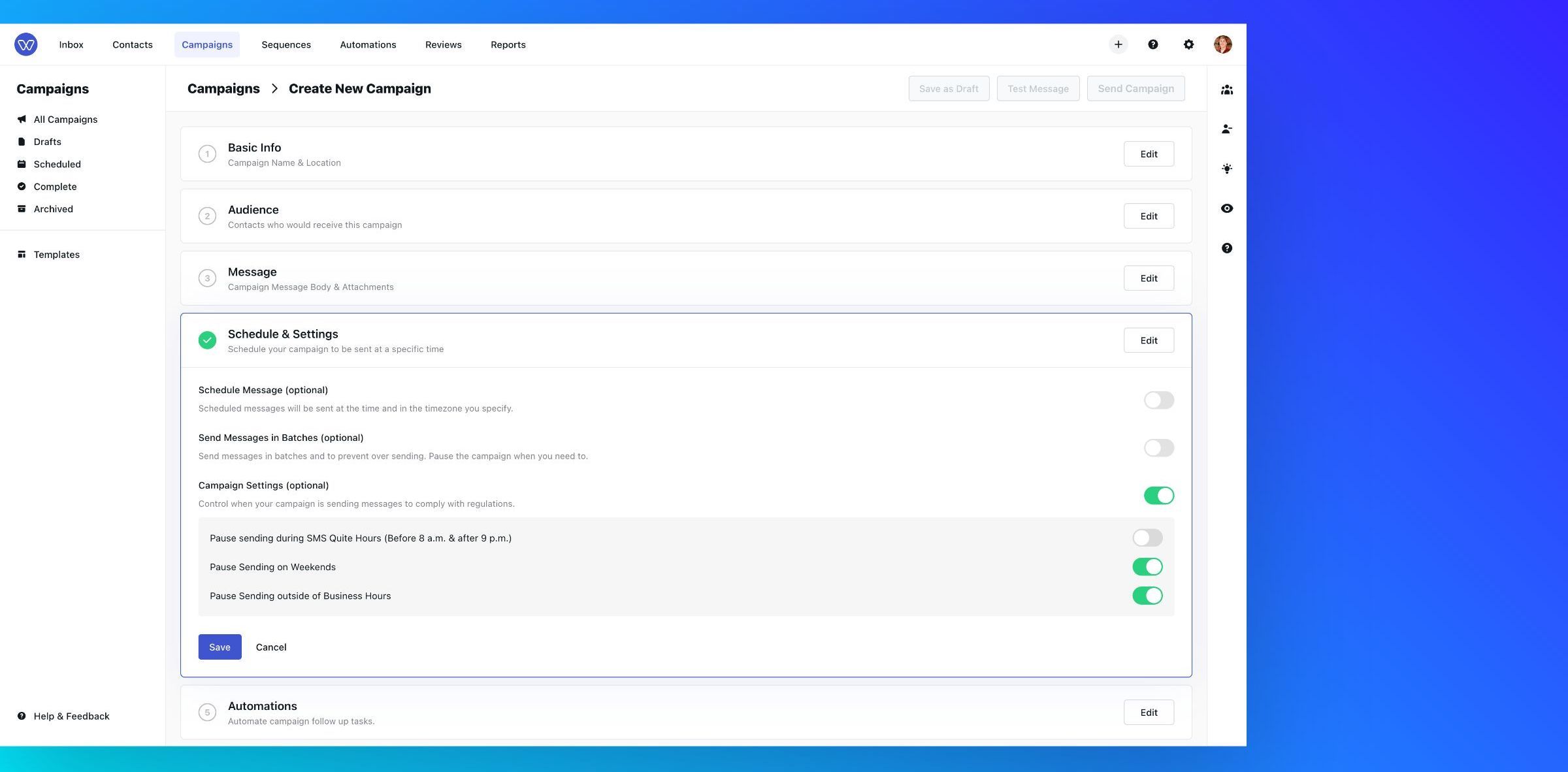Click the top bar help question icon

point(1153,44)
